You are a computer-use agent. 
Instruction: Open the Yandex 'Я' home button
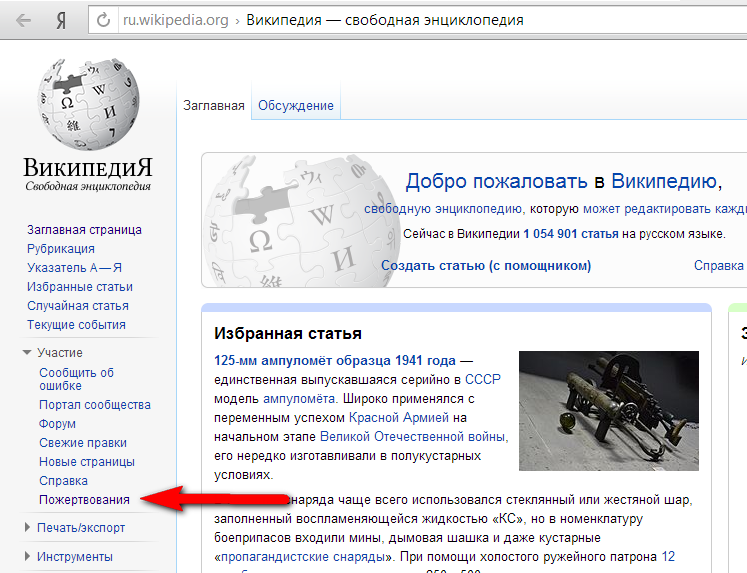tap(61, 20)
